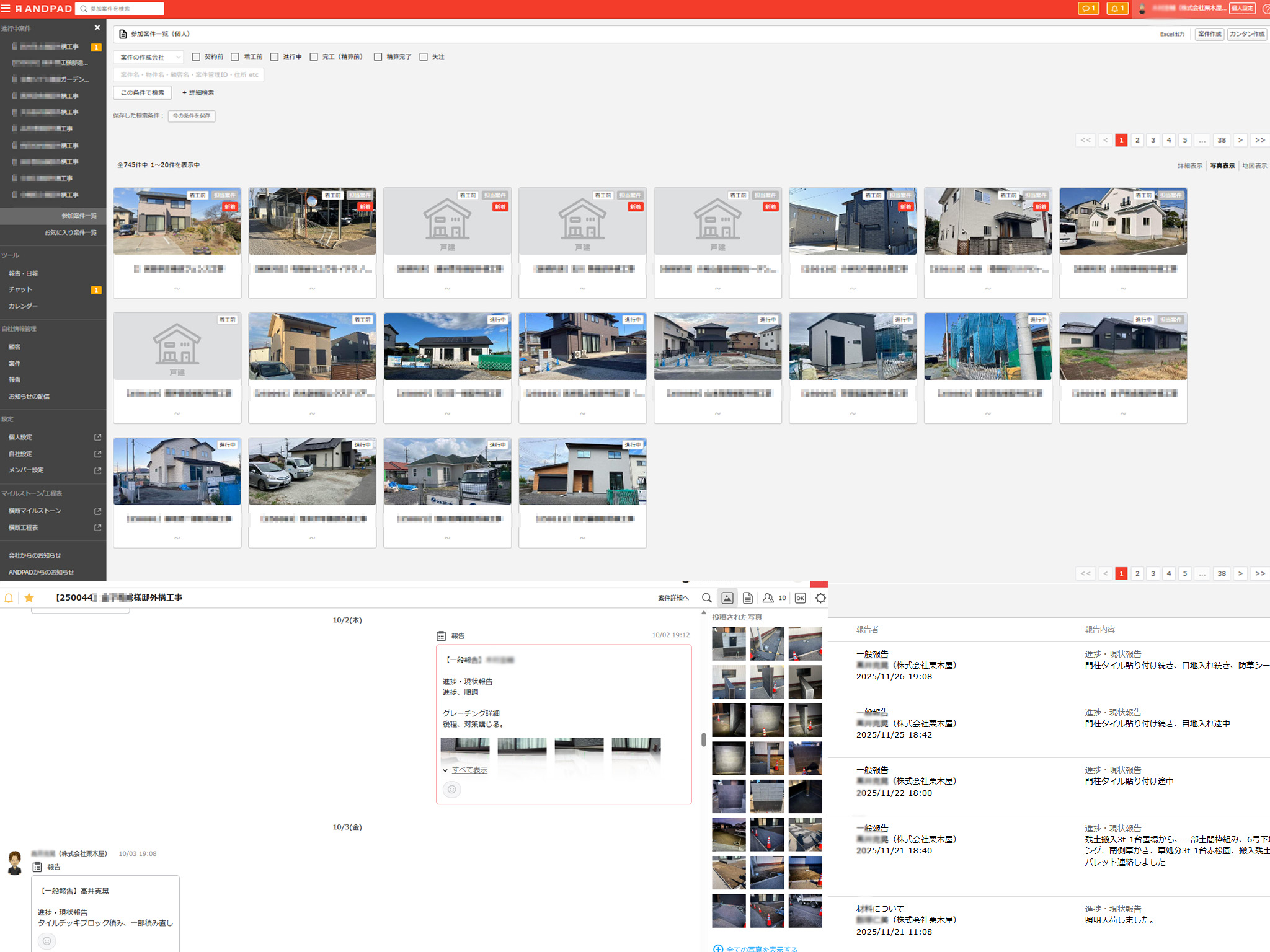Image resolution: width=1270 pixels, height=952 pixels.
Task: Open the 案件の作成会社 dropdown
Action: [148, 57]
